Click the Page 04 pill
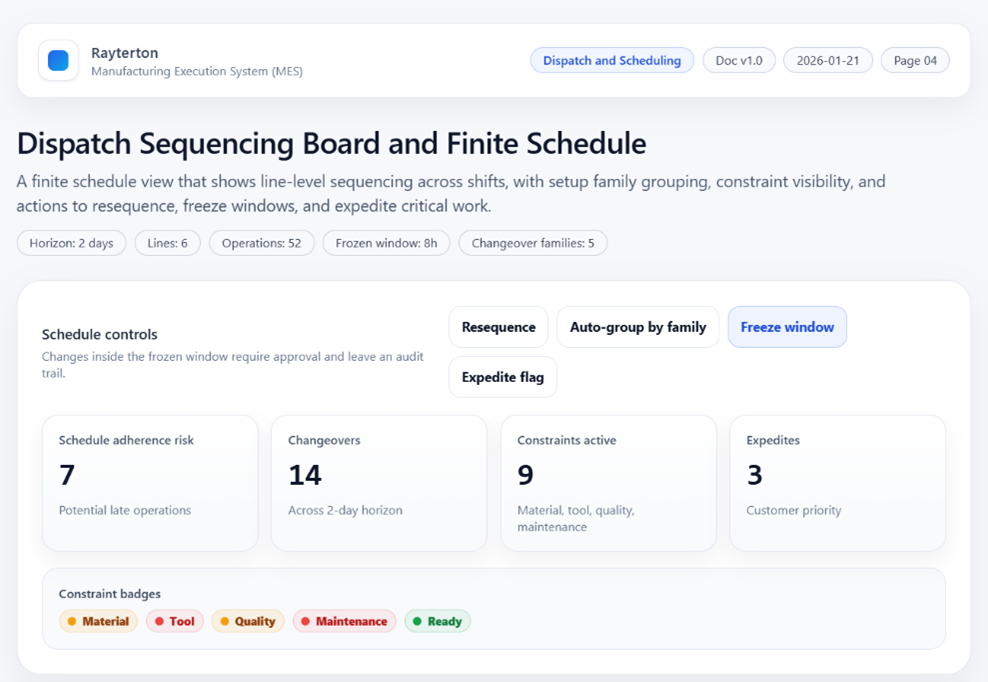This screenshot has height=682, width=988. tap(915, 60)
